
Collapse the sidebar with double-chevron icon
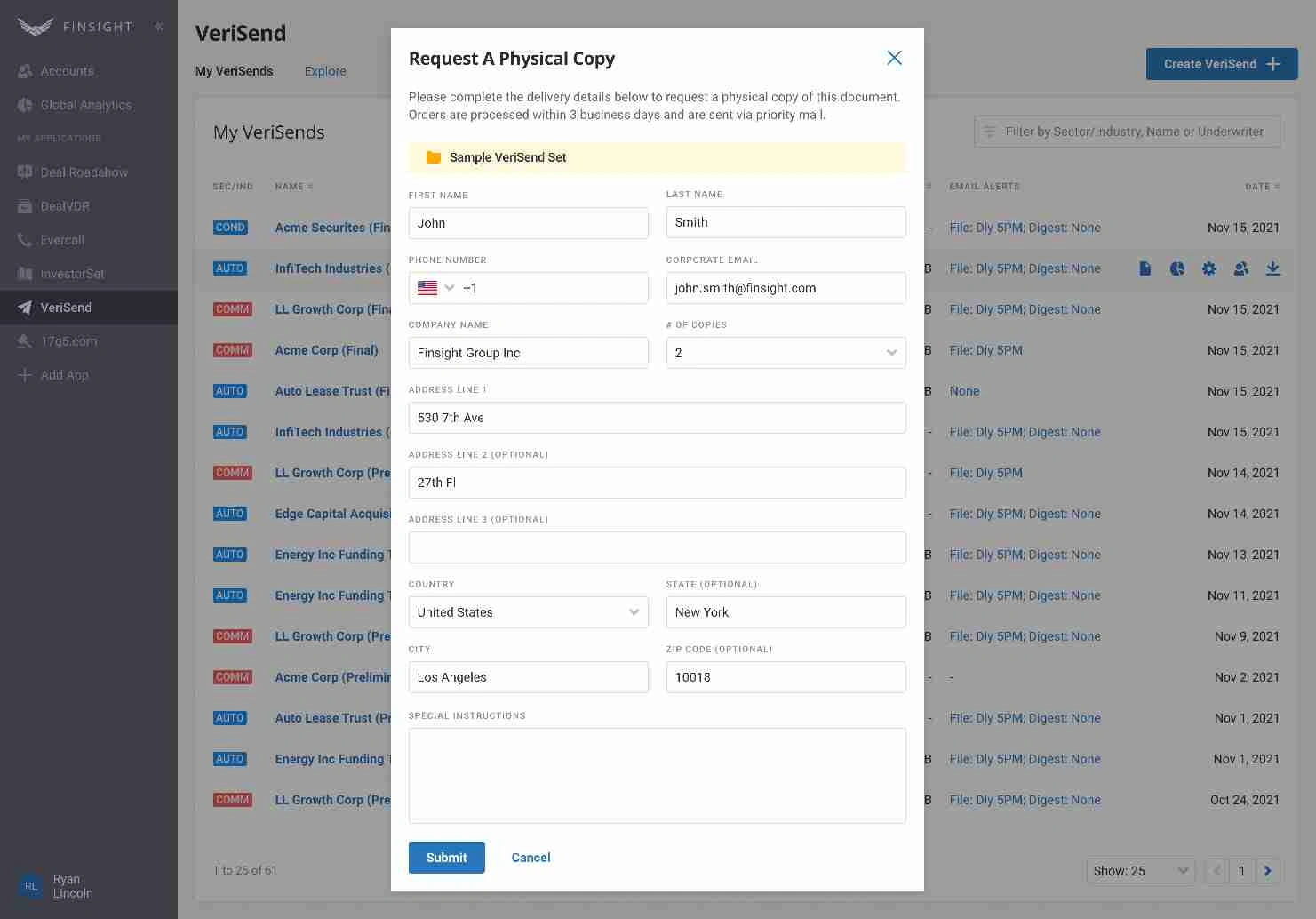158,27
